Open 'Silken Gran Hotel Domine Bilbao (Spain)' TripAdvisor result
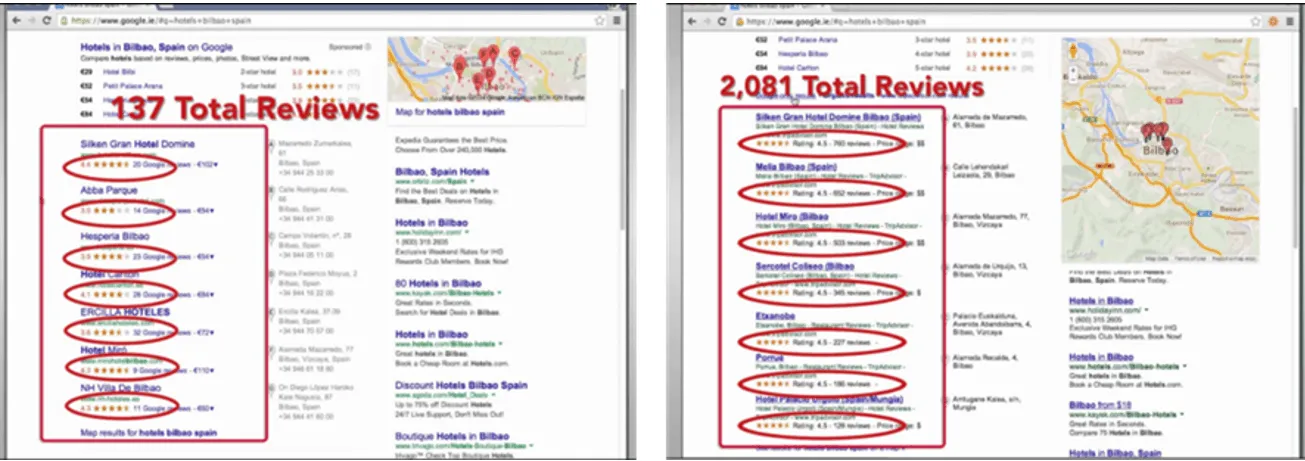 point(838,116)
